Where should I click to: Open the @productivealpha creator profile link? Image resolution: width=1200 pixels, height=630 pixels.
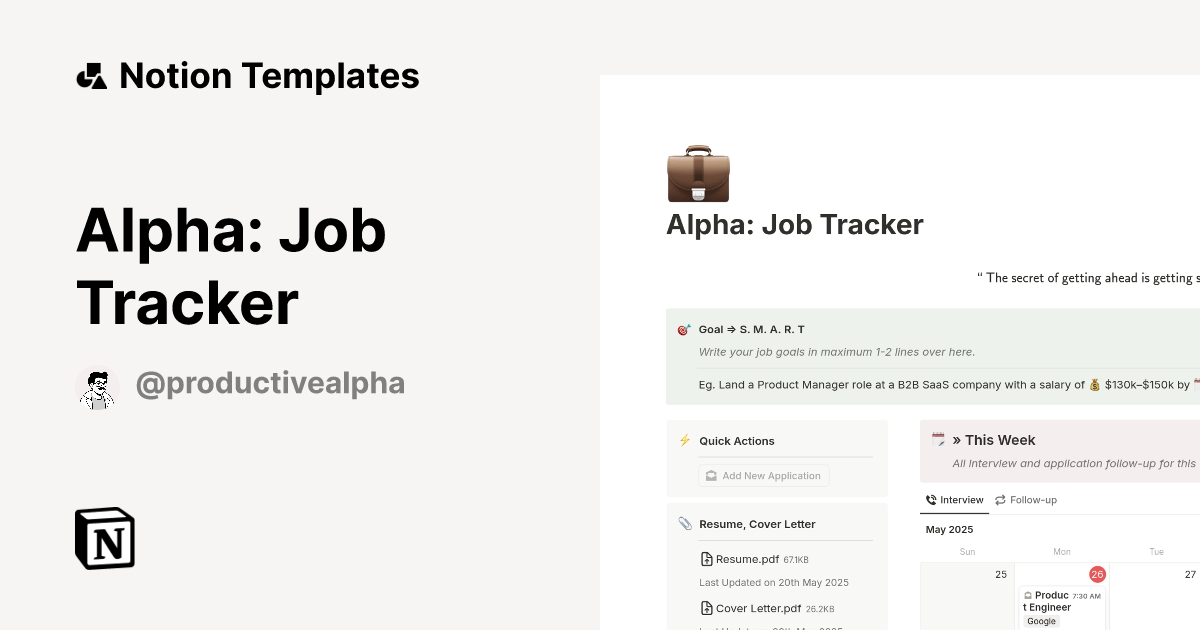270,383
